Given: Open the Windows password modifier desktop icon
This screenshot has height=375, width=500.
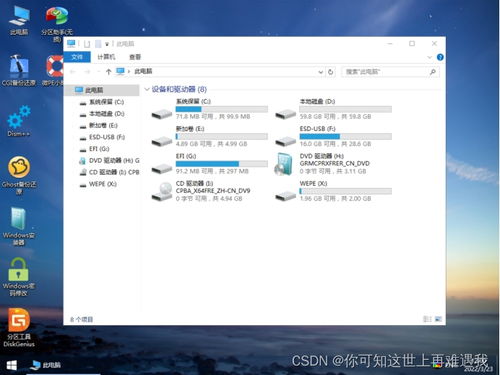Looking at the screenshot, I should [19, 277].
